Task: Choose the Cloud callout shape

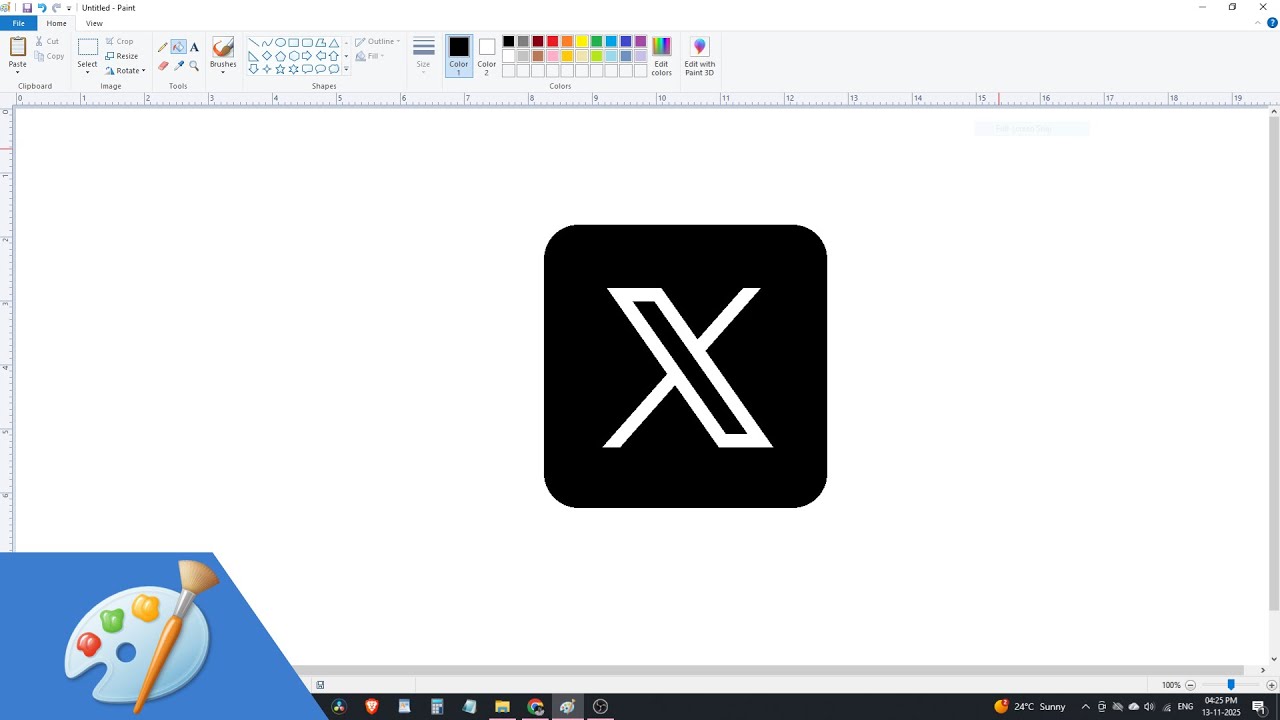Action: pyautogui.click(x=334, y=69)
